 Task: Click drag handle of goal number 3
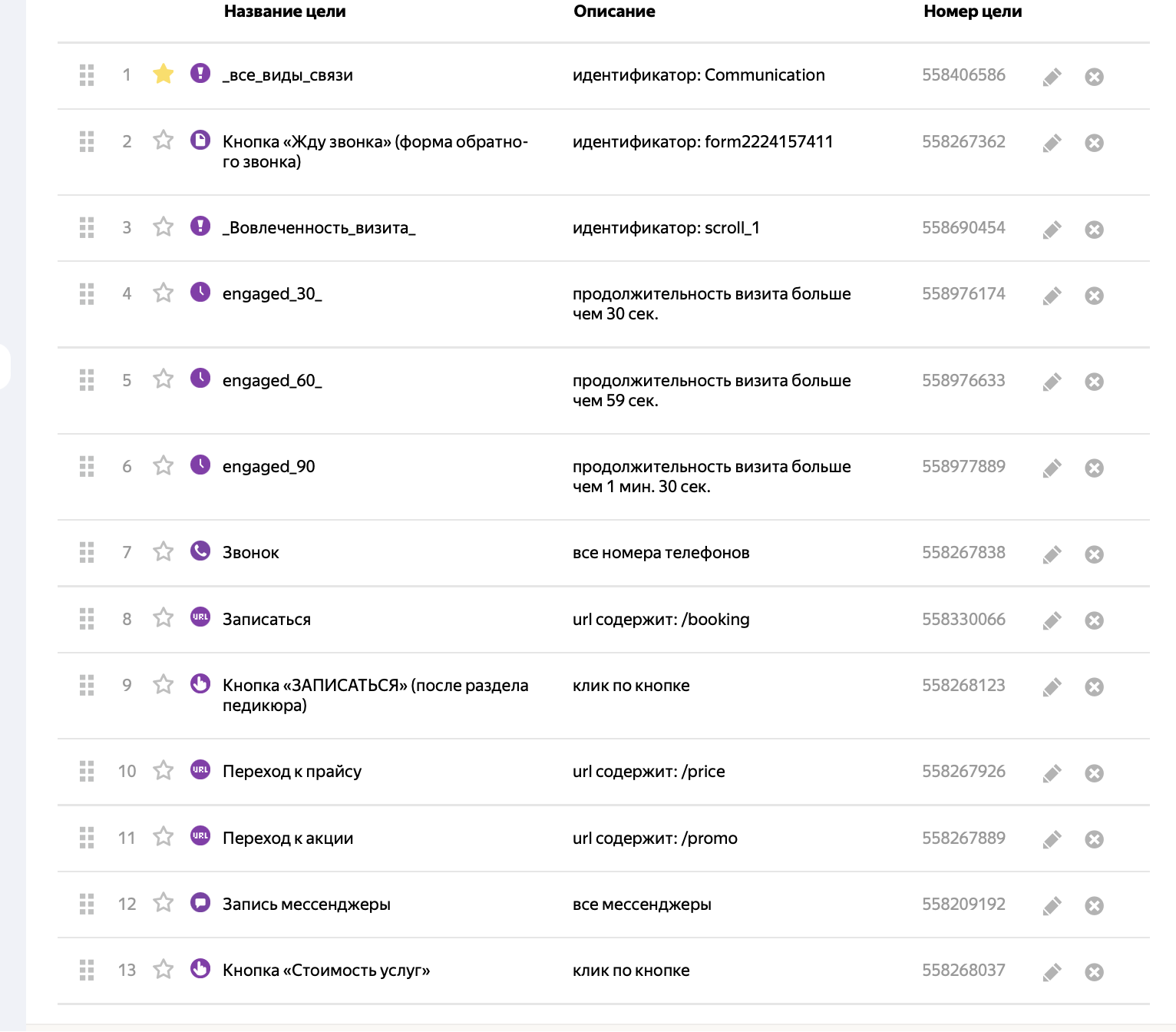click(87, 227)
